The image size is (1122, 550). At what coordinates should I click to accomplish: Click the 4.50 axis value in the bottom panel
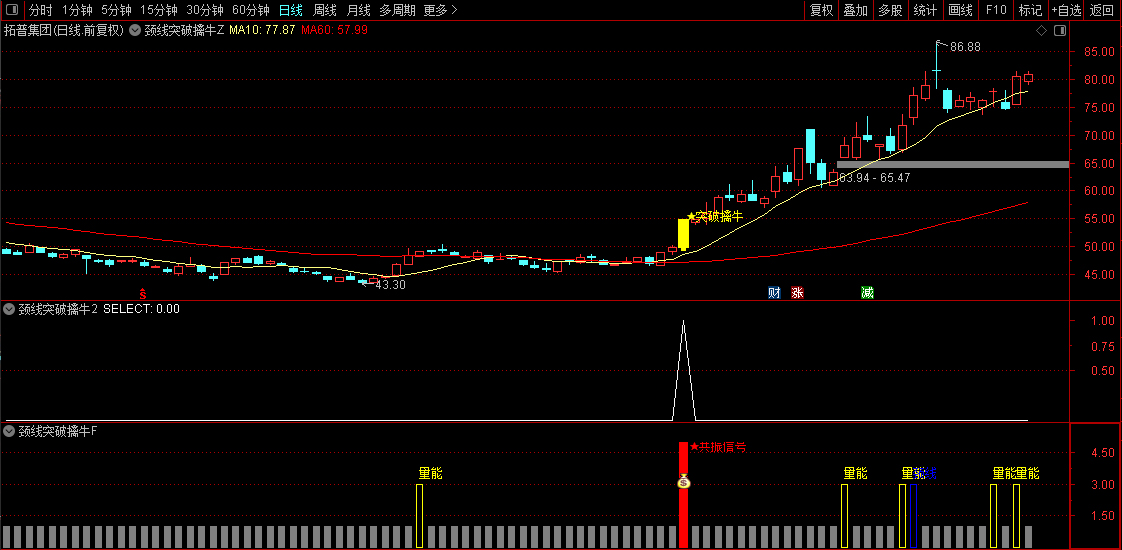[x=1102, y=453]
